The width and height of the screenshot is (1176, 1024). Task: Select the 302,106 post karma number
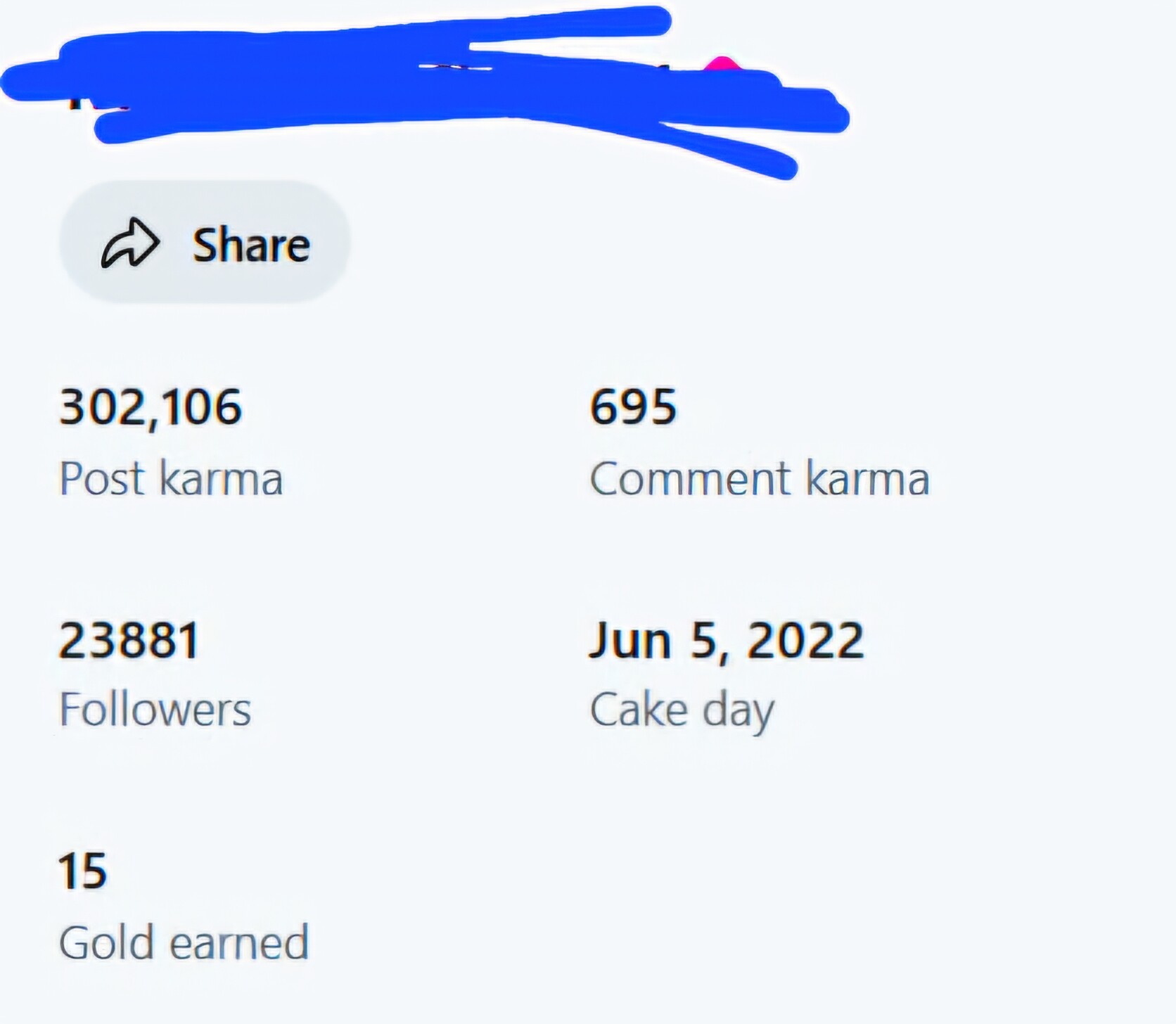(151, 408)
